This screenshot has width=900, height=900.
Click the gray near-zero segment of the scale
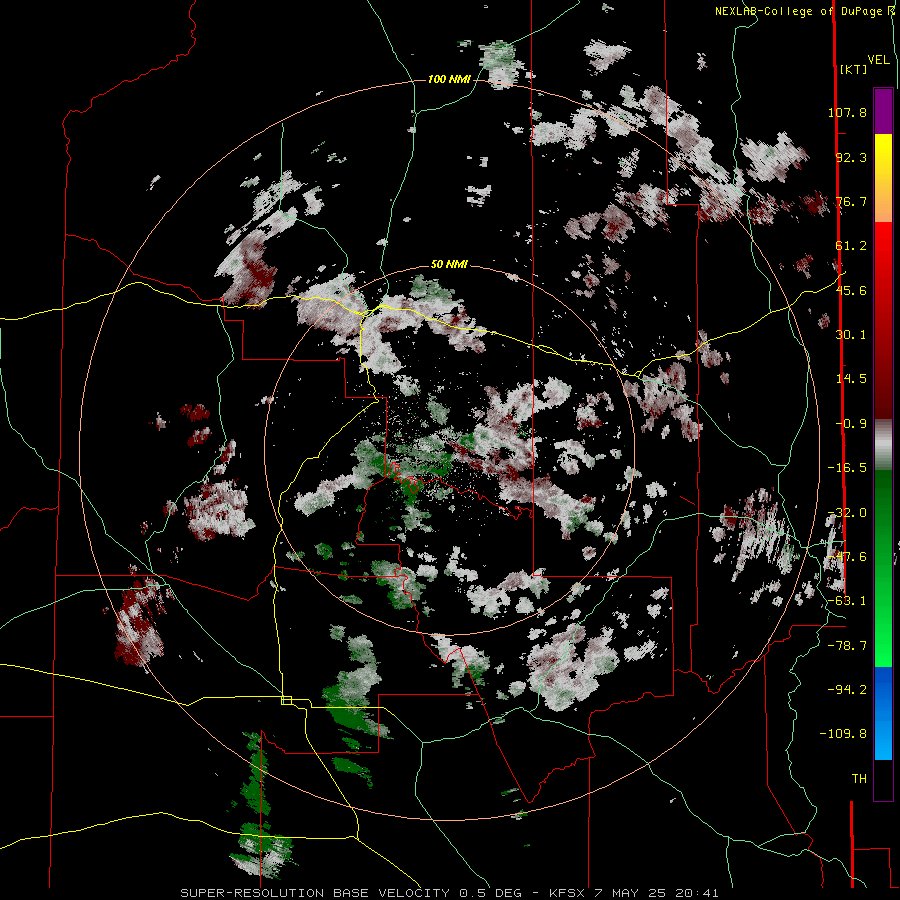pos(883,444)
